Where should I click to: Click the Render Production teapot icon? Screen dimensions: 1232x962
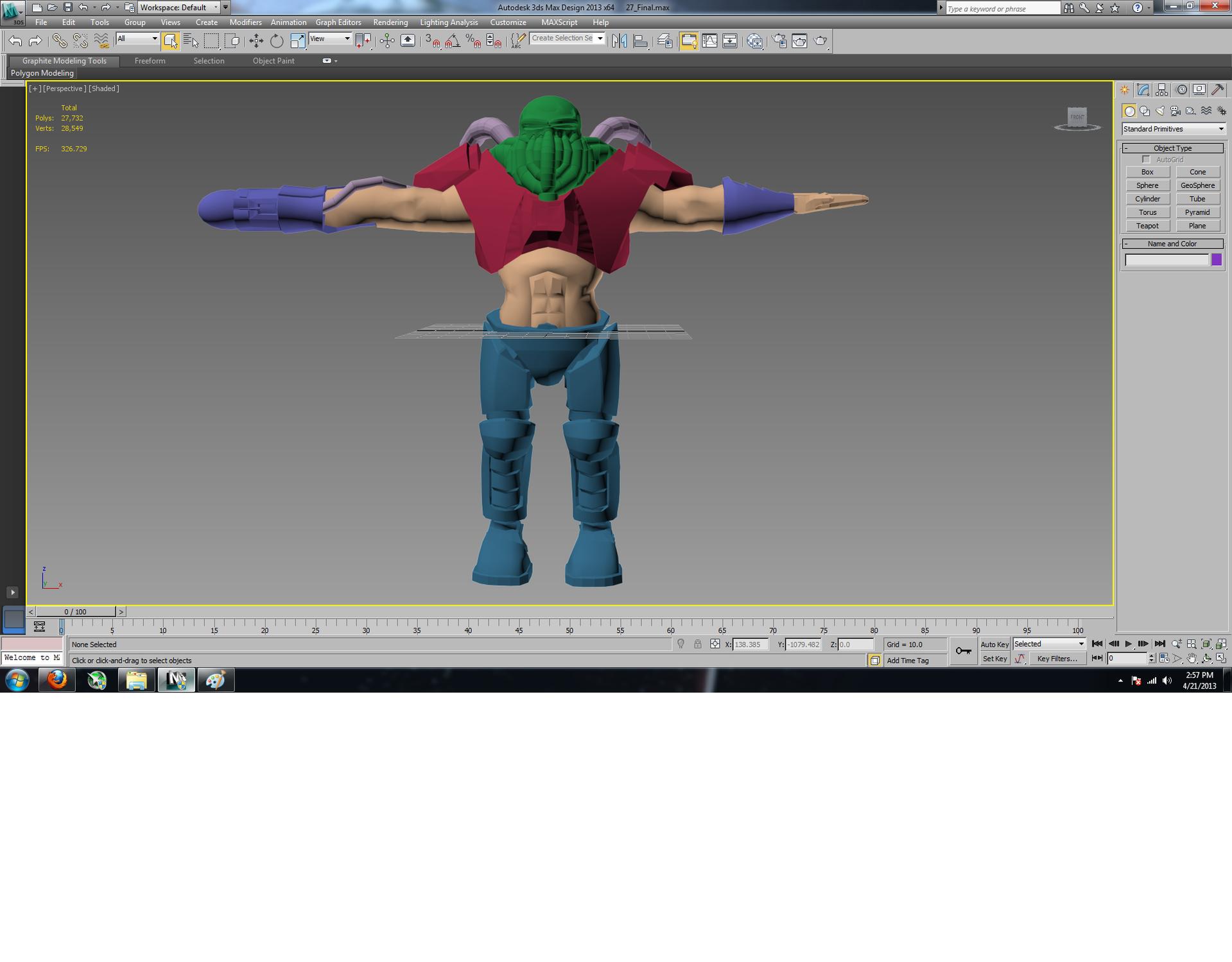point(820,41)
